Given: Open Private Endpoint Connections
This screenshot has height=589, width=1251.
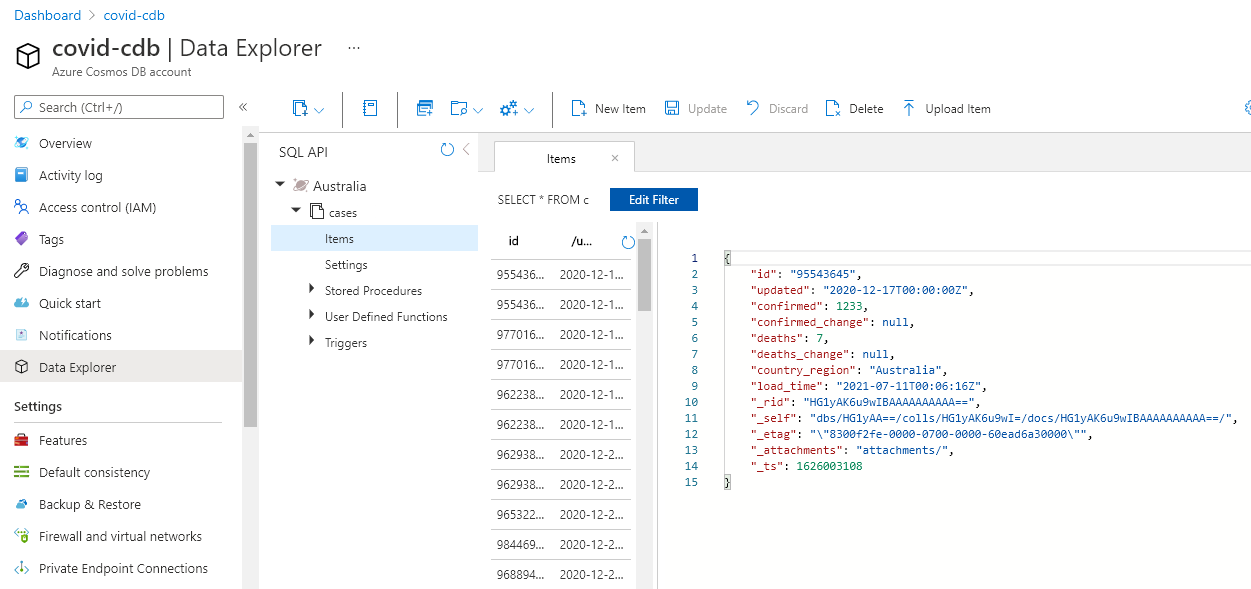Looking at the screenshot, I should click(x=121, y=568).
